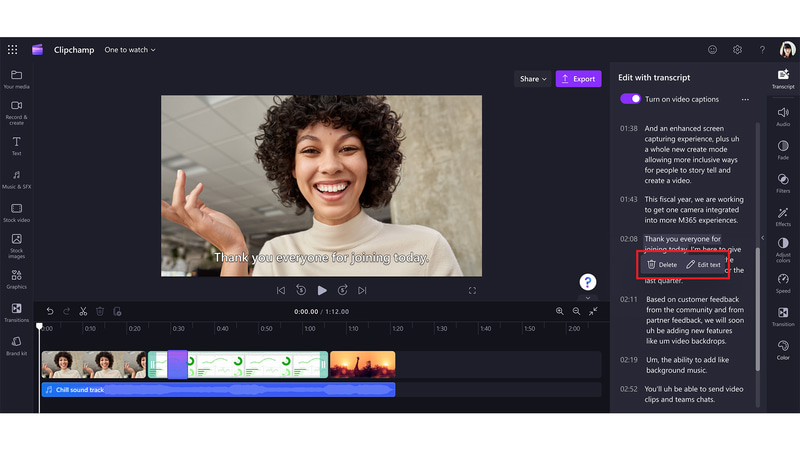Click the transcript panel scrollbar
This screenshot has height=450, width=800.
tap(758, 309)
